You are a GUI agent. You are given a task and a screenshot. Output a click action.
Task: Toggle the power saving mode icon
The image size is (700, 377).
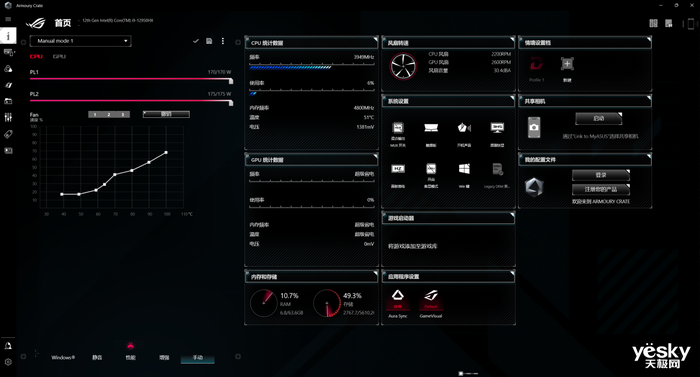coord(431,169)
